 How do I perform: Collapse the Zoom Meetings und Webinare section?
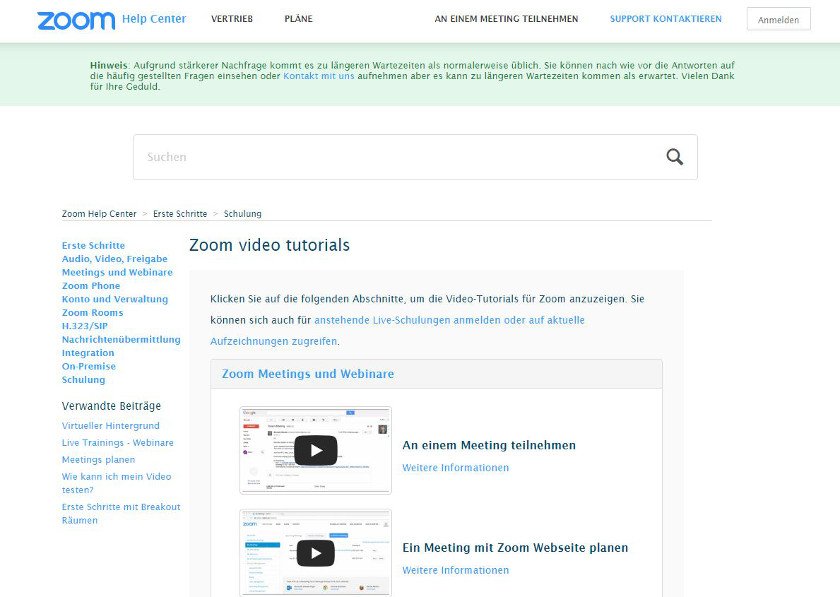pyautogui.click(x=308, y=374)
